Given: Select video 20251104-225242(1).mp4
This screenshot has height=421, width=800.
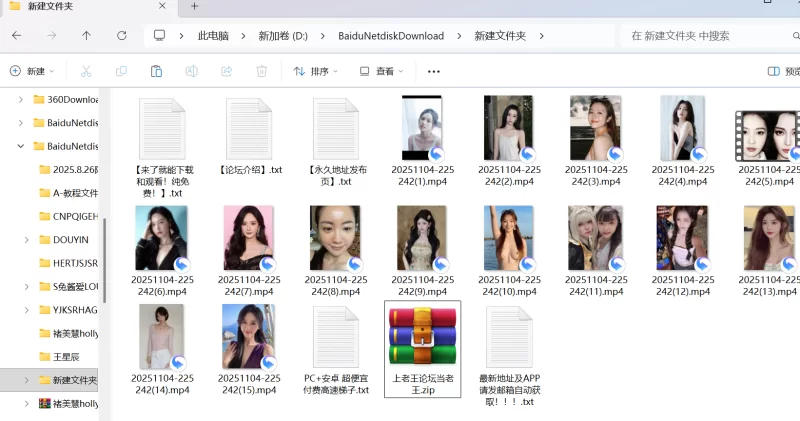Looking at the screenshot, I should coord(422,141).
